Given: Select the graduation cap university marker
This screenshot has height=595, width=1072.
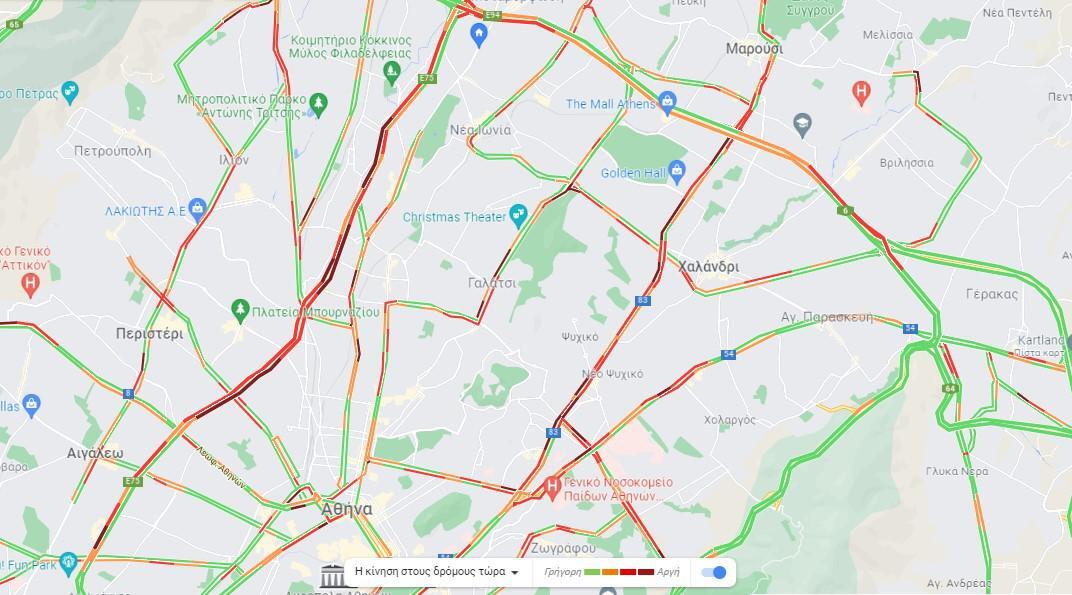Looking at the screenshot, I should click(x=803, y=125).
